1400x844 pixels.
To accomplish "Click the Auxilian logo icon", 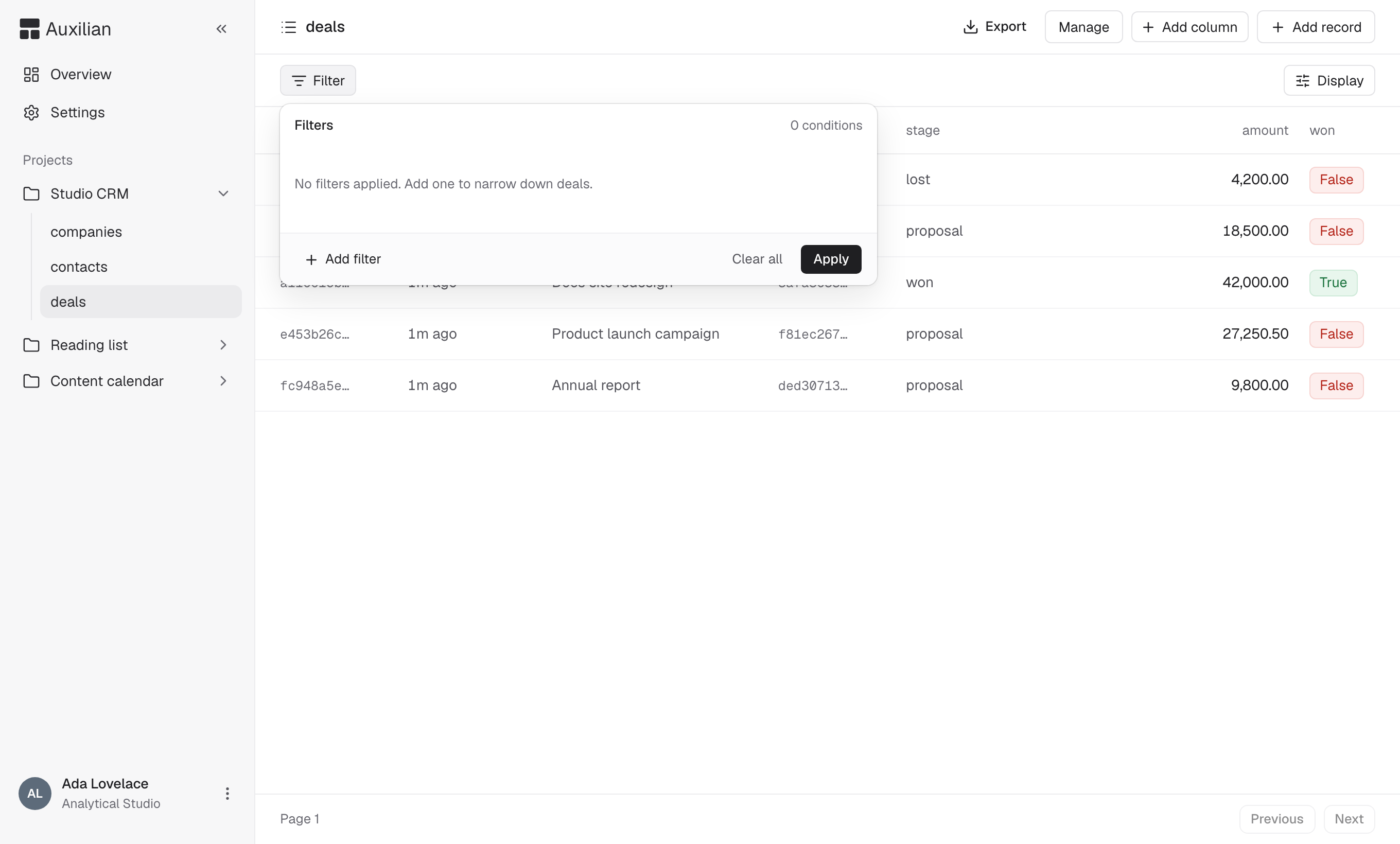I will point(29,29).
